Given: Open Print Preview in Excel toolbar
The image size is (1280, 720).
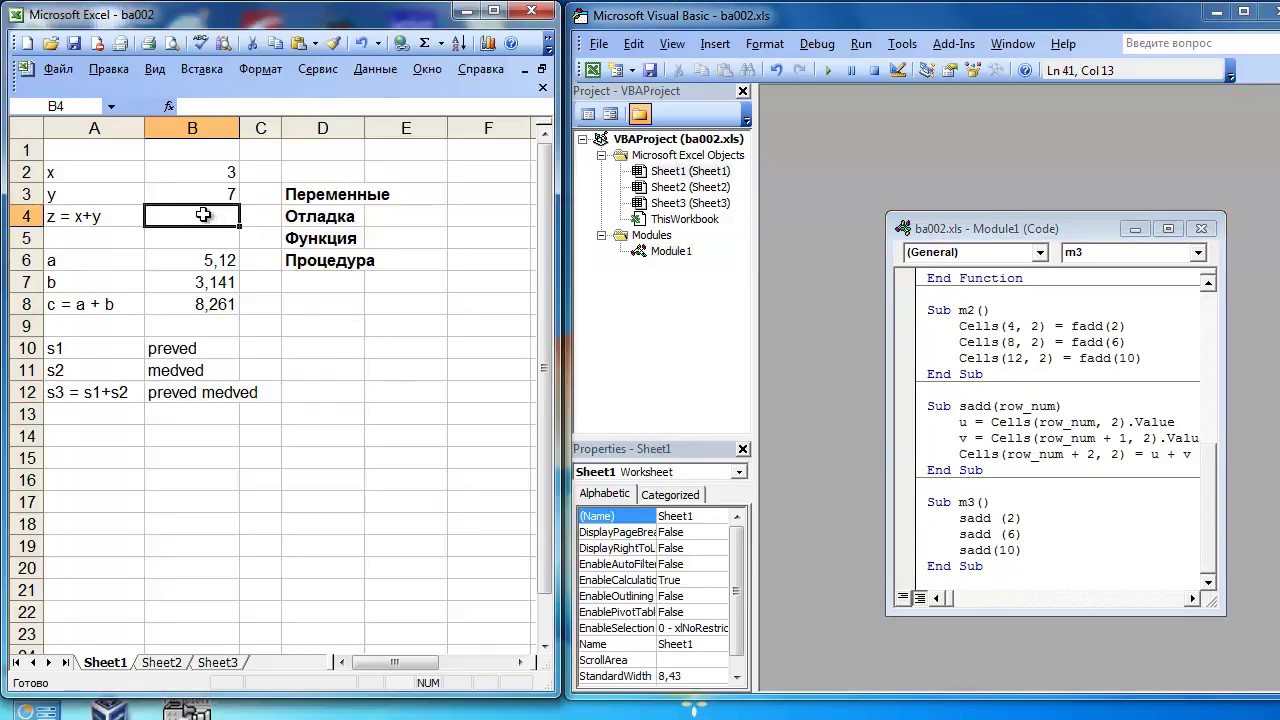Looking at the screenshot, I should pyautogui.click(x=171, y=43).
